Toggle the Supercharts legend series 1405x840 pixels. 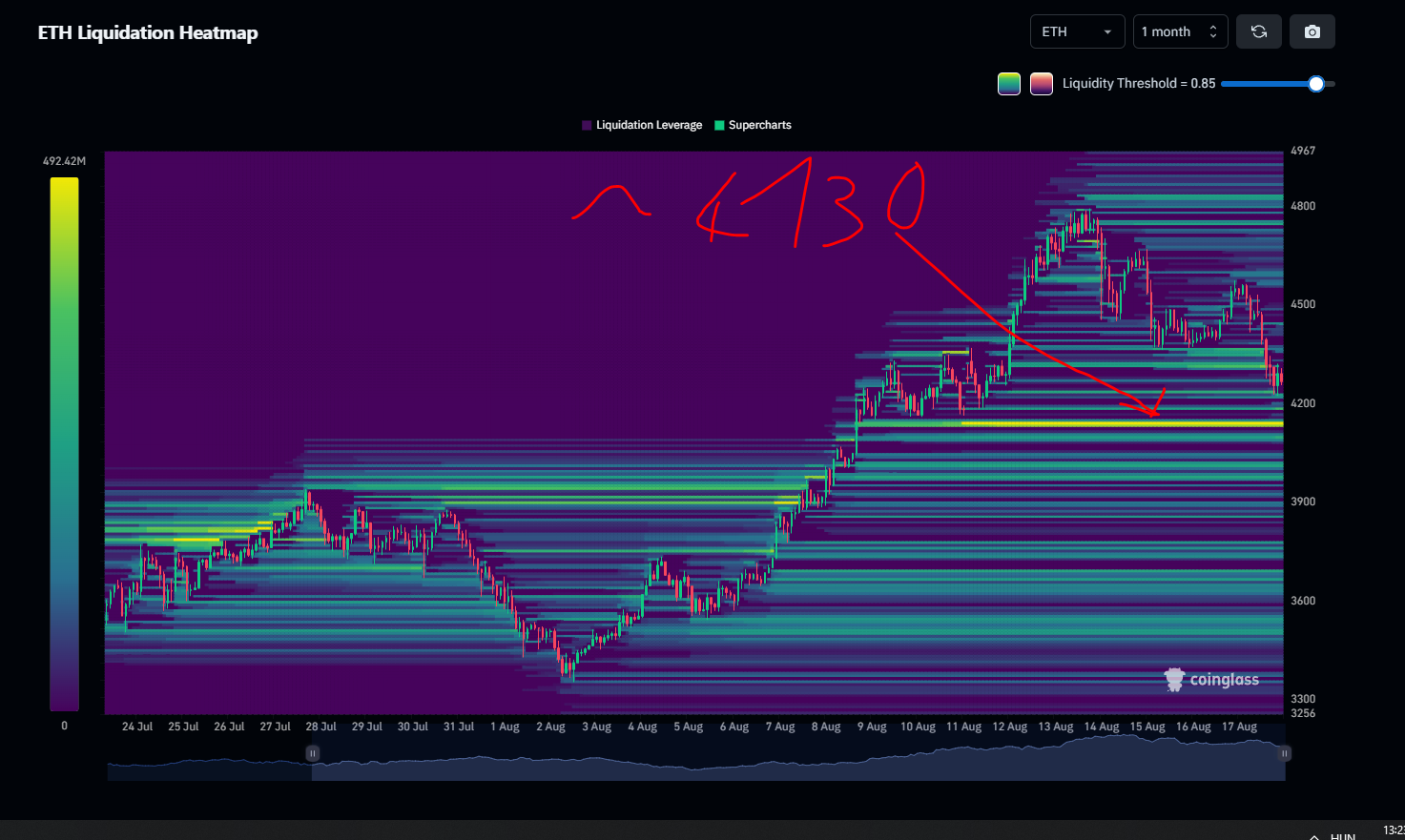(x=754, y=125)
